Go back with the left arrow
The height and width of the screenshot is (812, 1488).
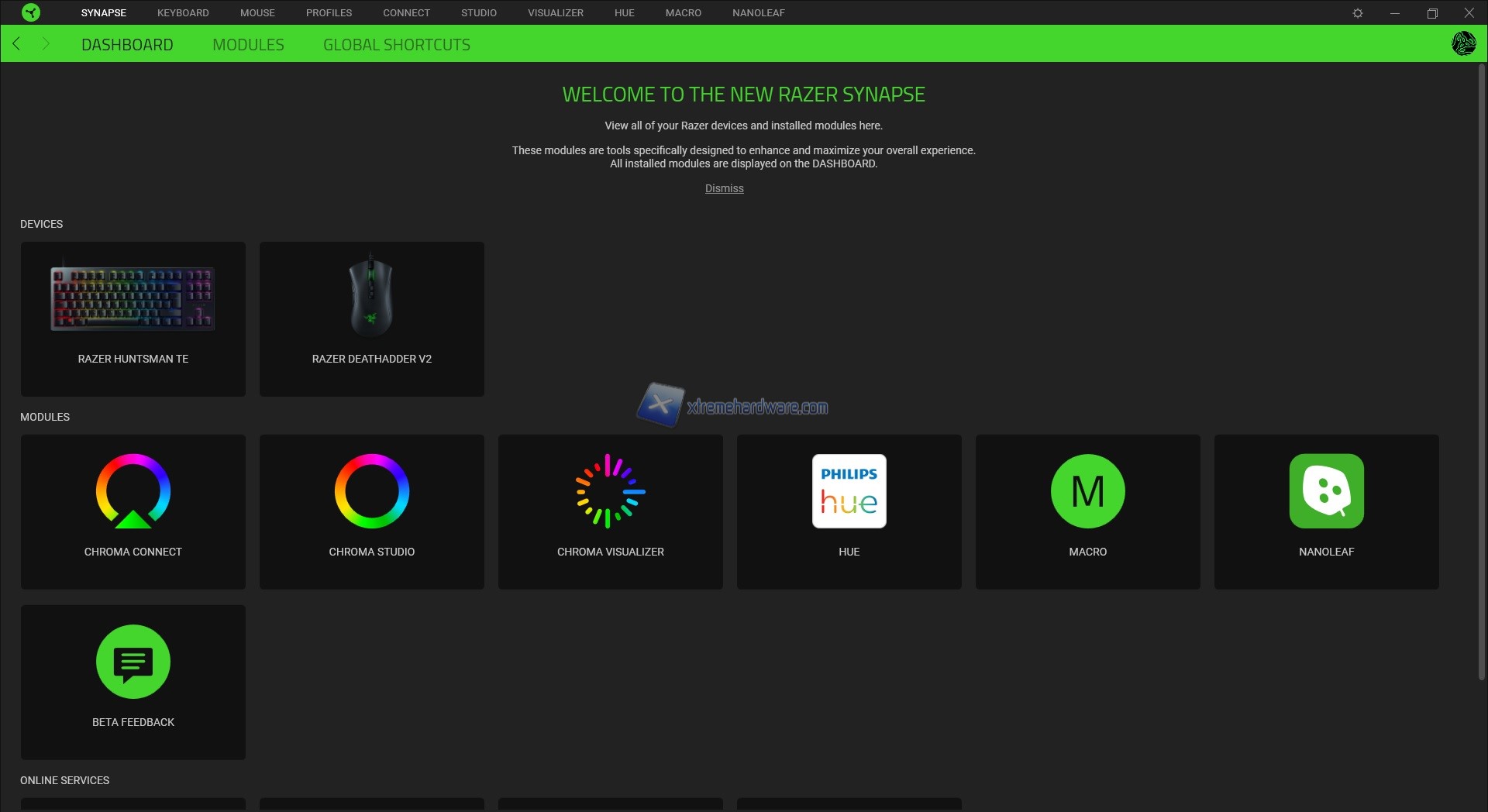tap(17, 44)
